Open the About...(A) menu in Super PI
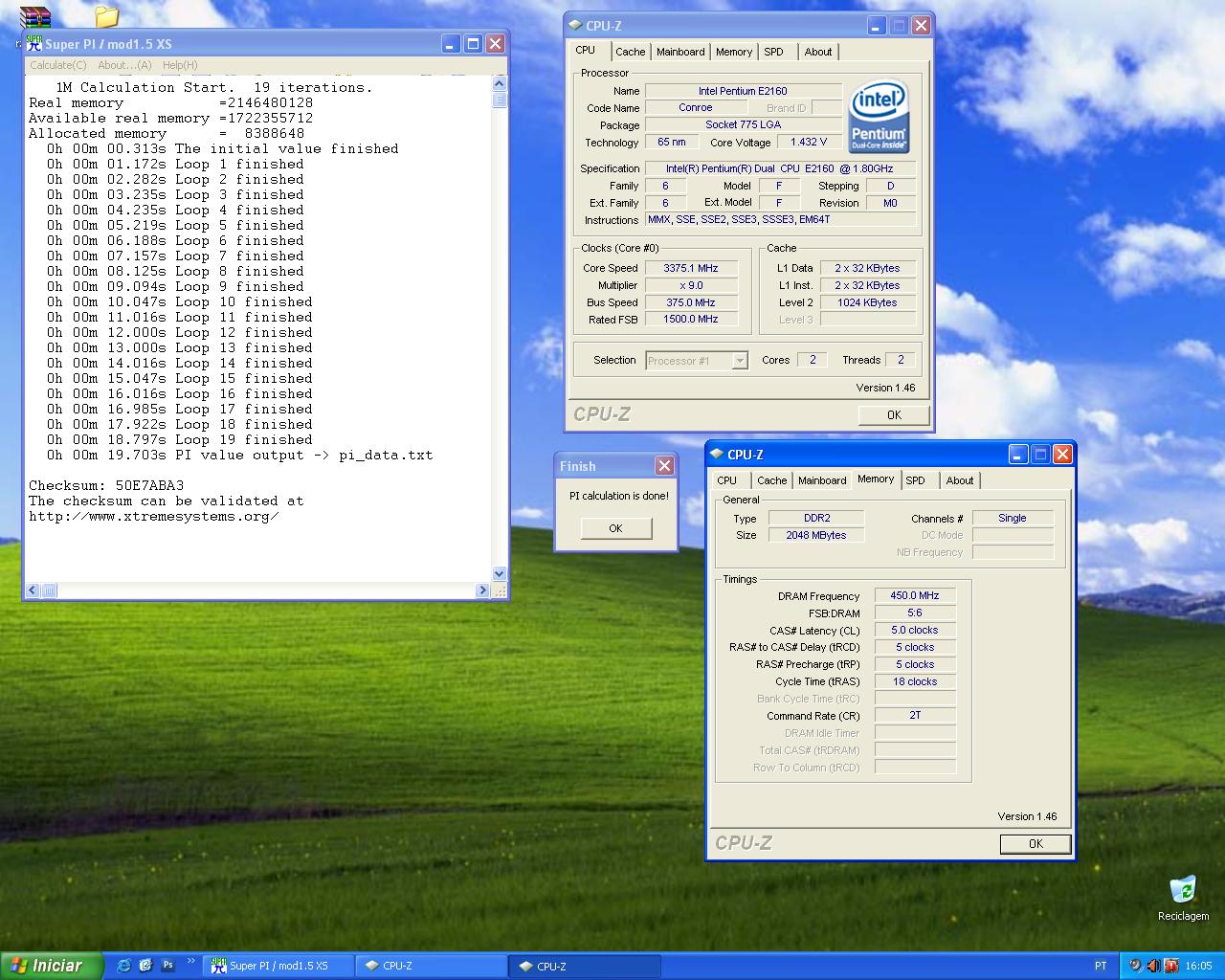Screen dimensions: 1225x980 pyautogui.click(x=124, y=65)
